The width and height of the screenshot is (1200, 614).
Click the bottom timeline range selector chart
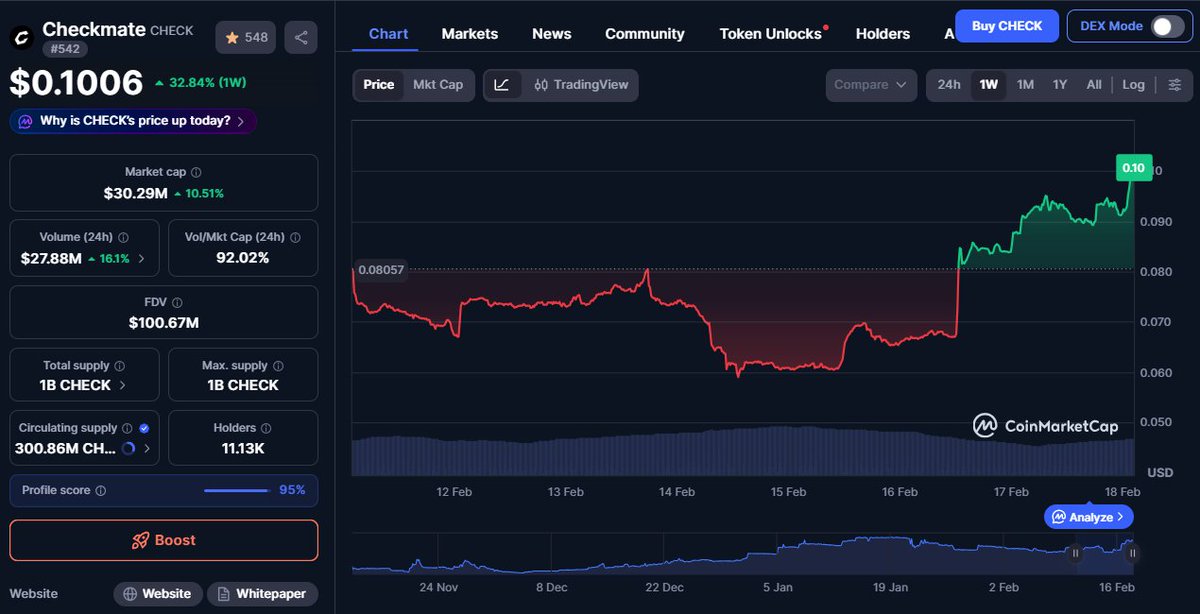click(743, 553)
